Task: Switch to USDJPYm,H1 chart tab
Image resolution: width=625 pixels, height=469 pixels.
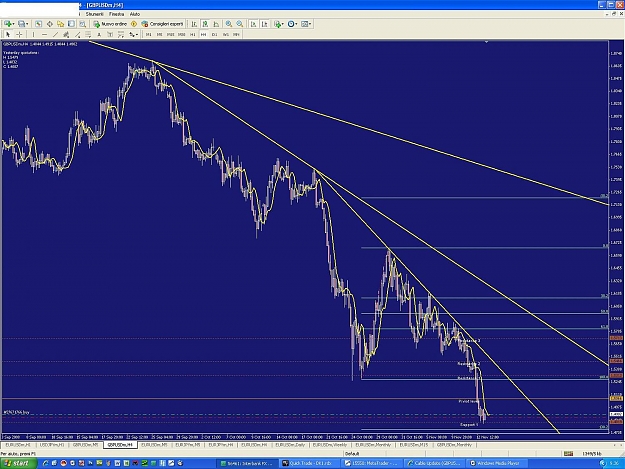Action: click(x=52, y=444)
